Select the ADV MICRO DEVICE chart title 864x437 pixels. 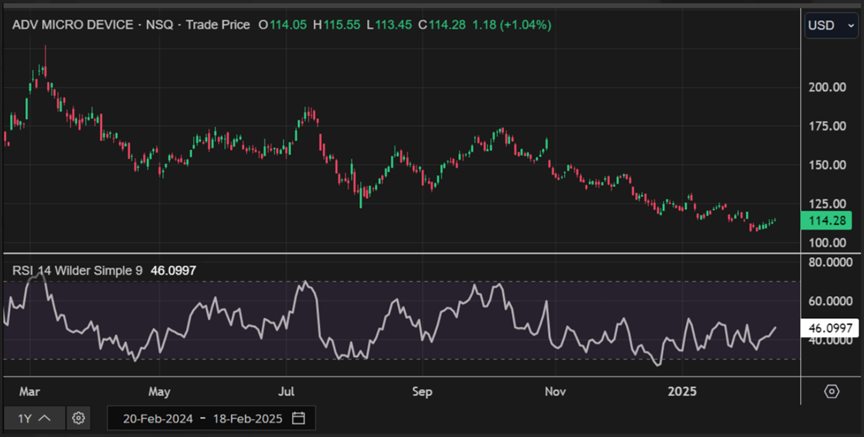pyautogui.click(x=71, y=23)
